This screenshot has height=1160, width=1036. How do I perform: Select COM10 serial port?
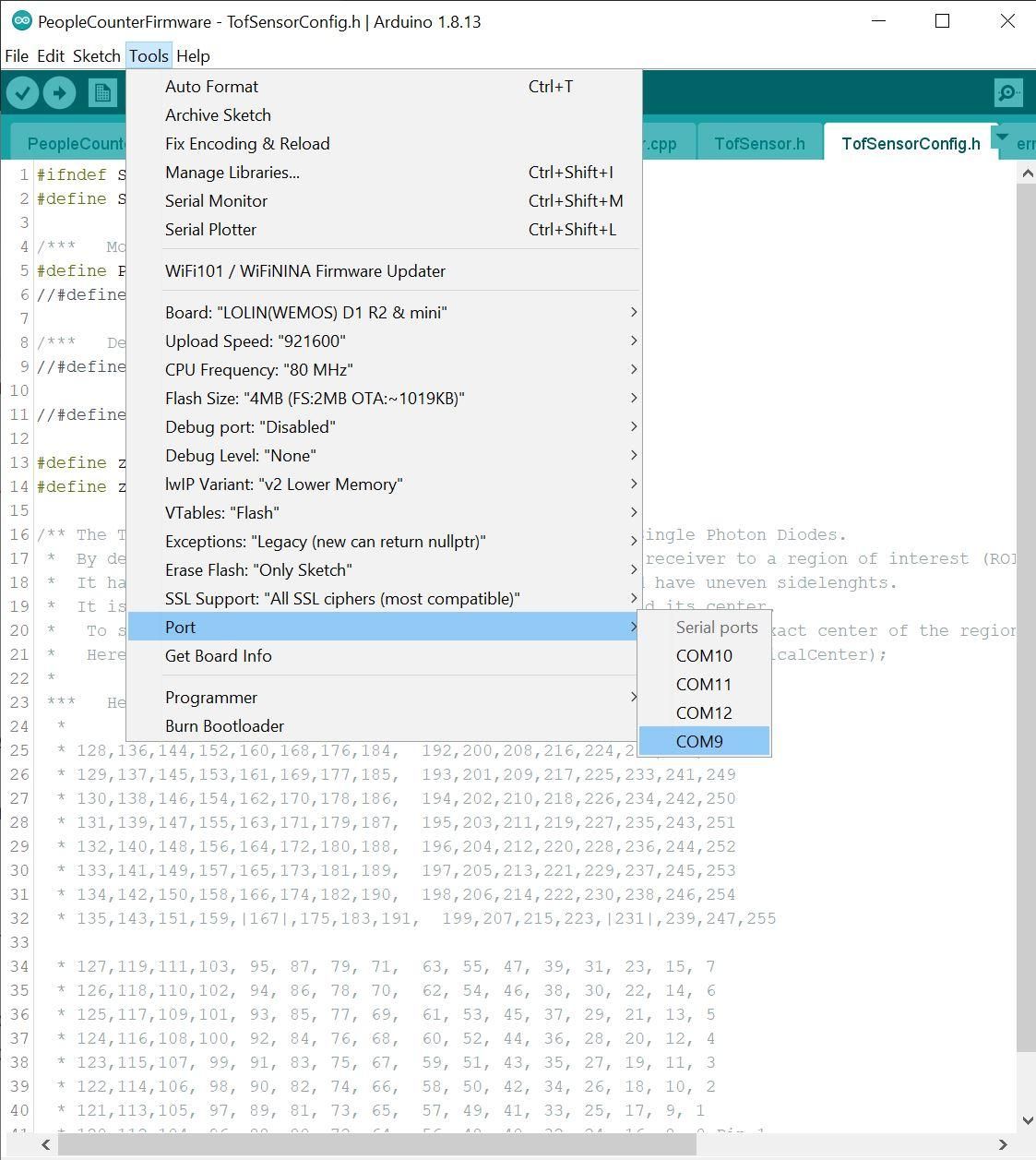[704, 655]
